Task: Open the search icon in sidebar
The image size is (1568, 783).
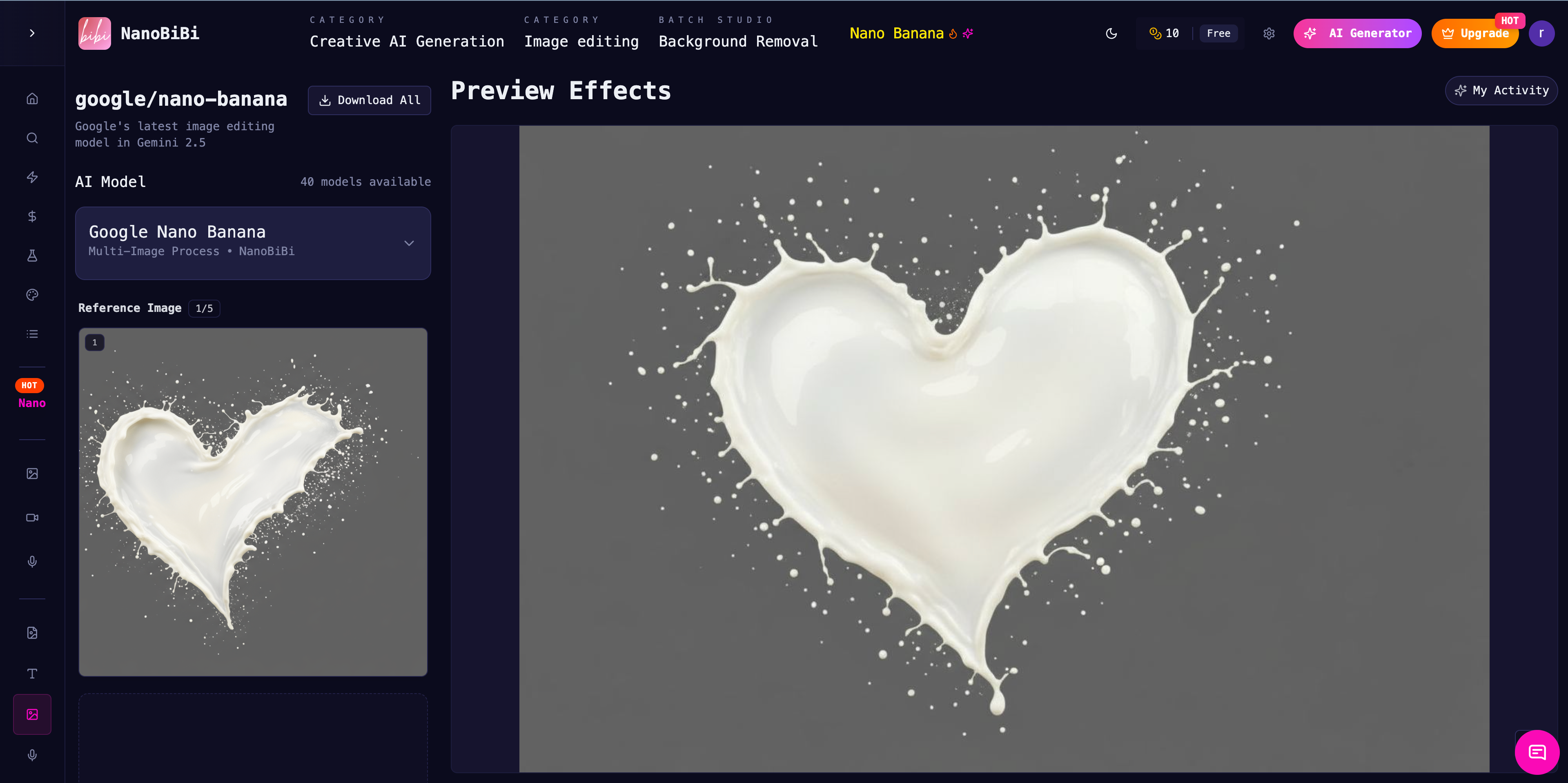Action: pos(32,138)
